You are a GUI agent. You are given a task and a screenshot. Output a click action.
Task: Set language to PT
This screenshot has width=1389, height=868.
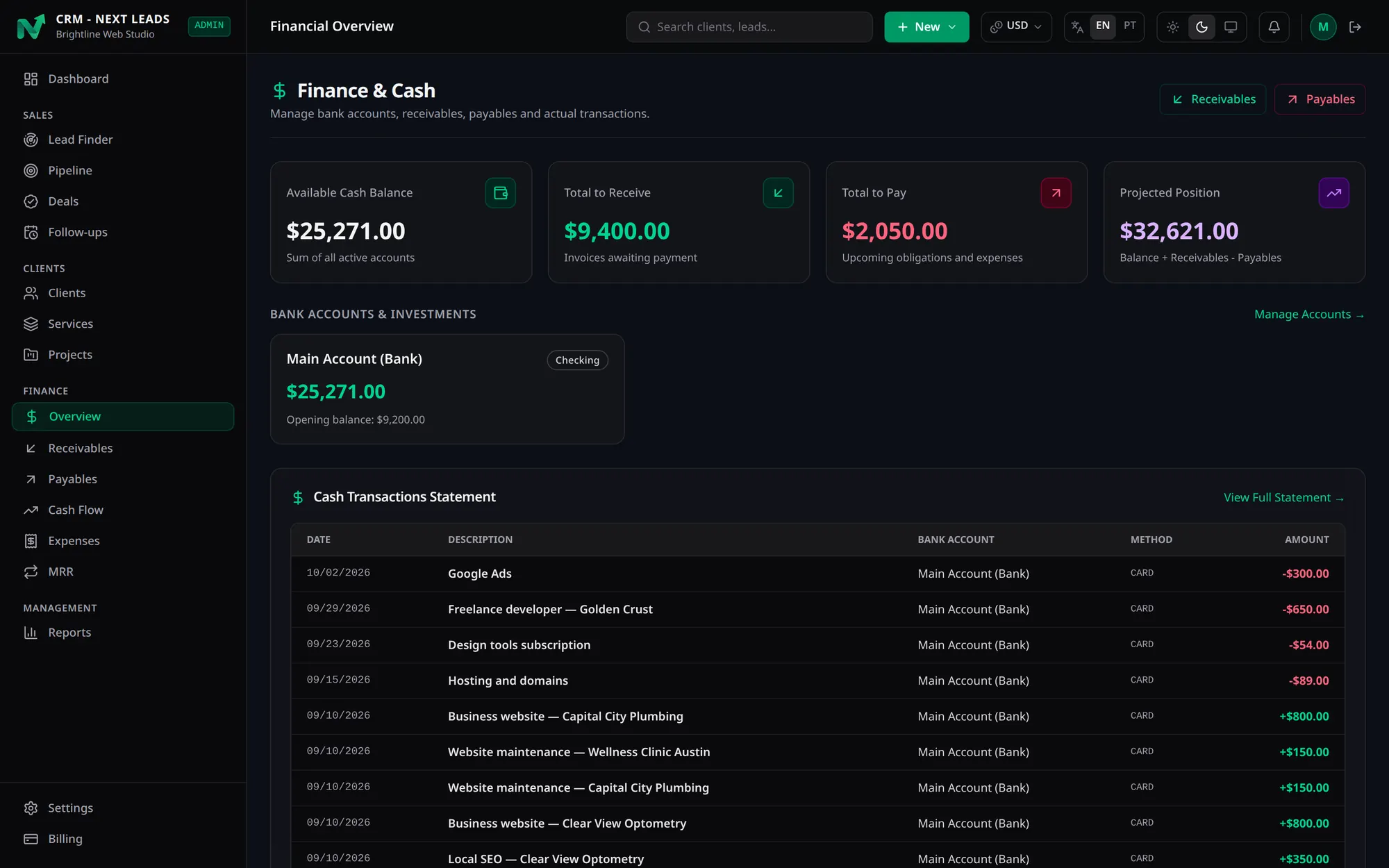click(1130, 26)
